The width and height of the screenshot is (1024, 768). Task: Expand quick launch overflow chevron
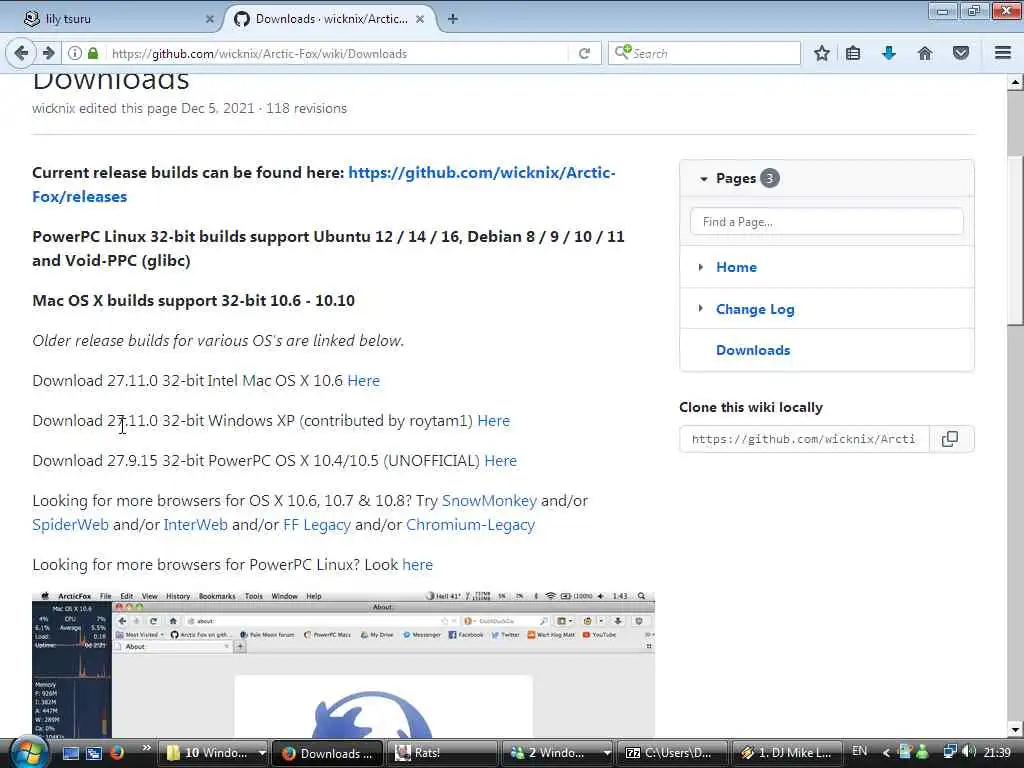pos(146,748)
